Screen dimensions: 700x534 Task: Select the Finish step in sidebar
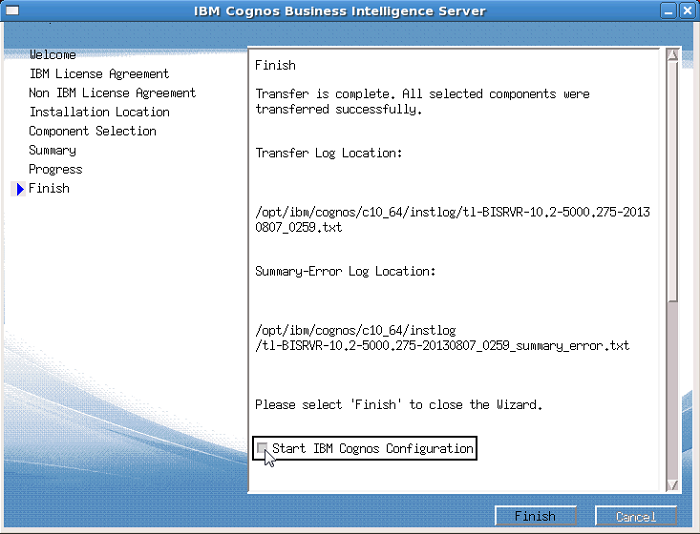pyautogui.click(x=49, y=188)
